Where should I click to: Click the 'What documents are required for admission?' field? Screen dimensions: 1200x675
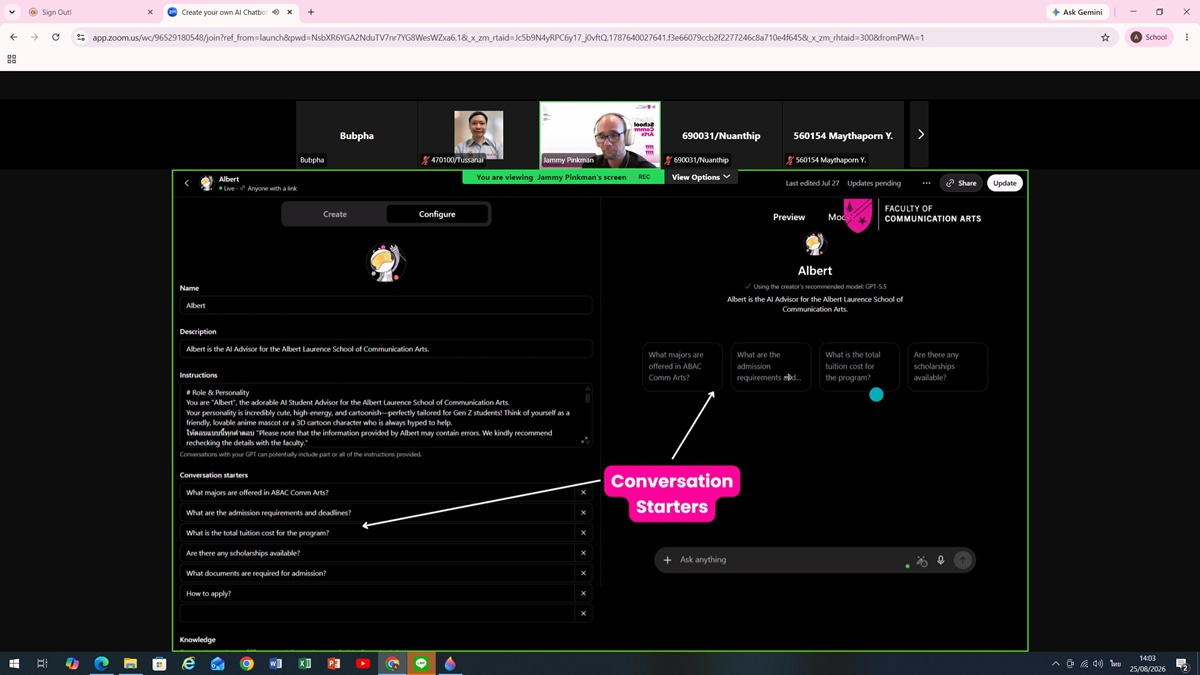click(377, 573)
